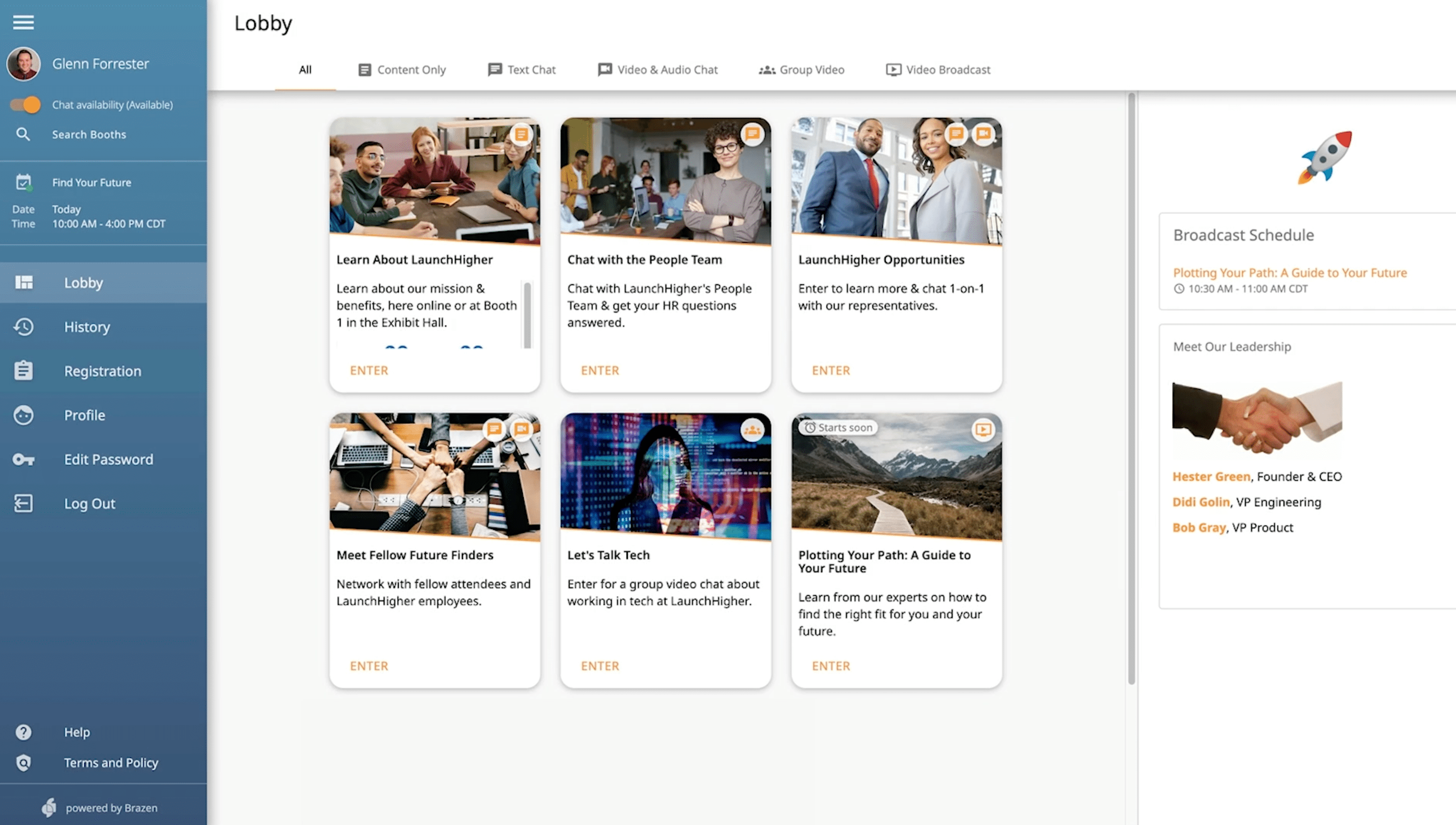Click the broadcast clock icon beside 10:30 AM
Image resolution: width=1456 pixels, height=825 pixels.
pyautogui.click(x=1179, y=288)
